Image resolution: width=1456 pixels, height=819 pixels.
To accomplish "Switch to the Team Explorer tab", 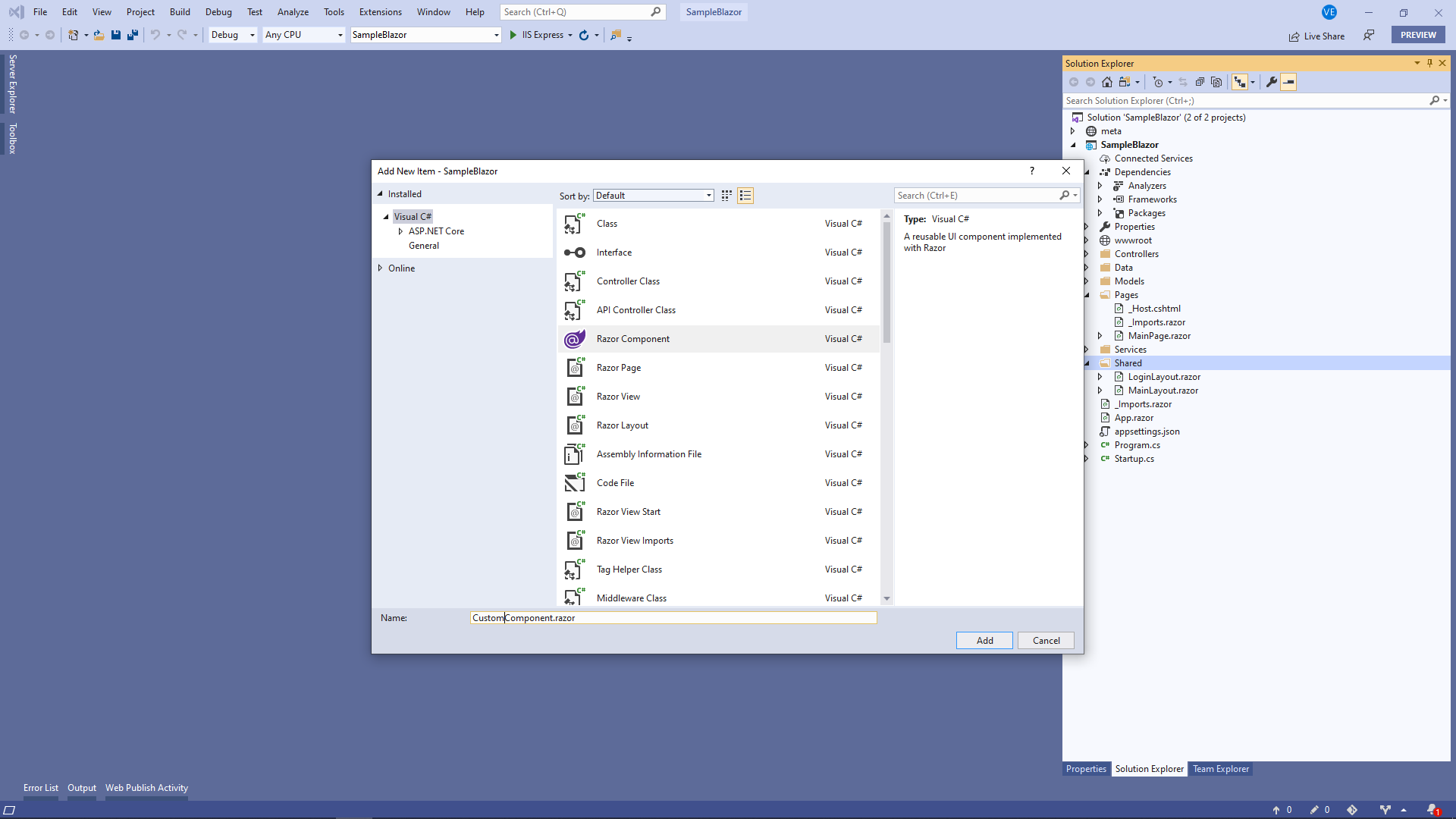I will [x=1221, y=769].
